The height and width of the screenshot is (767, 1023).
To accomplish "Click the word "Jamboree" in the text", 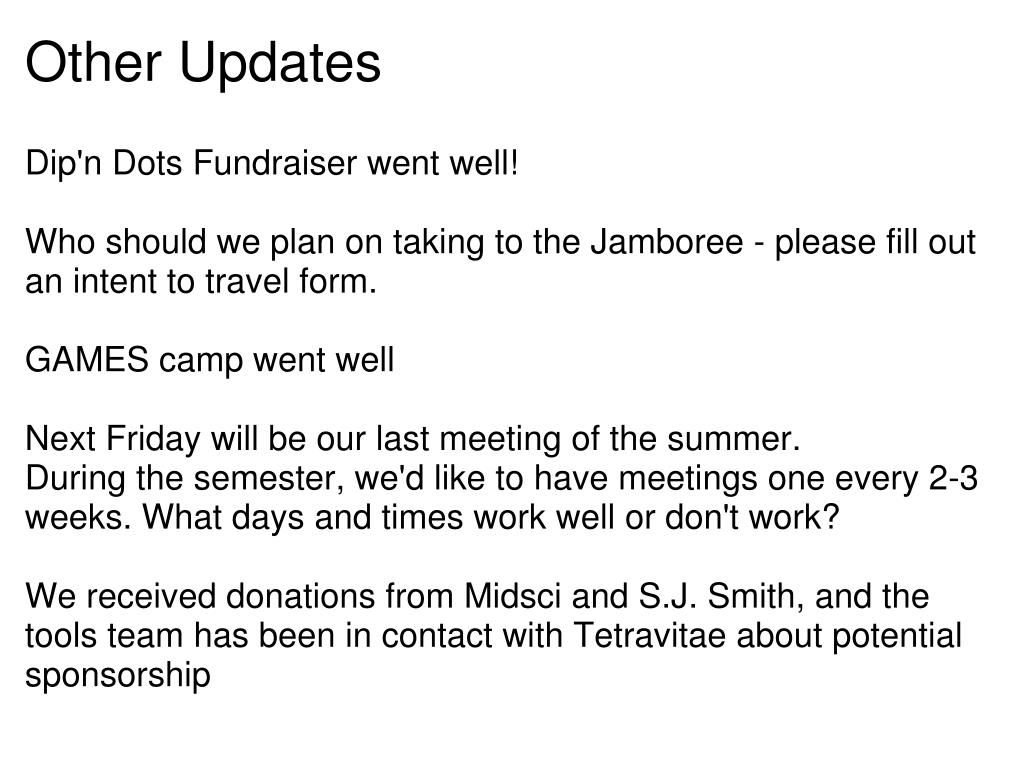I will (667, 242).
